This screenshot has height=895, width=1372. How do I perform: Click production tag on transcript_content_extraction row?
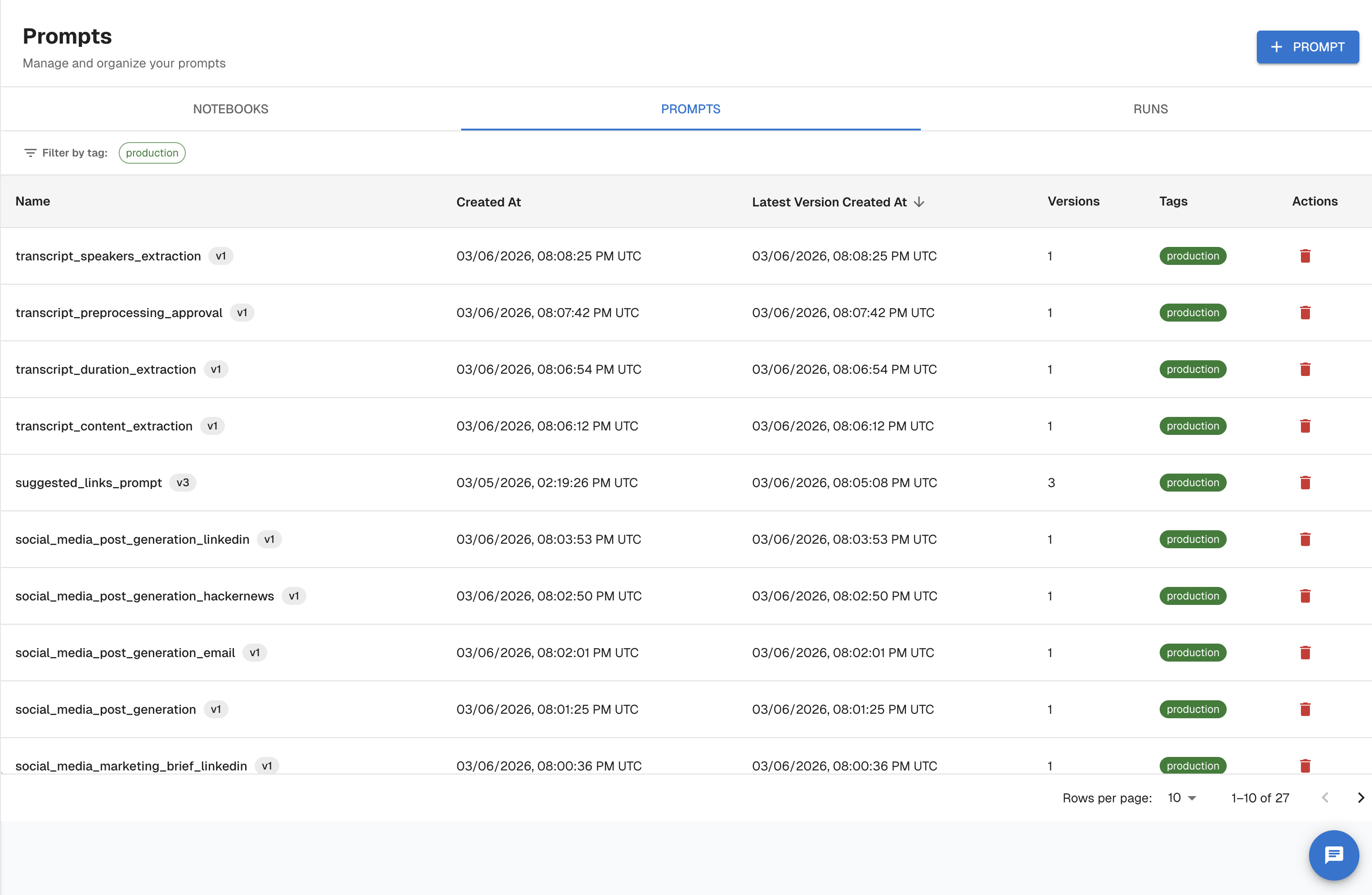[1192, 426]
